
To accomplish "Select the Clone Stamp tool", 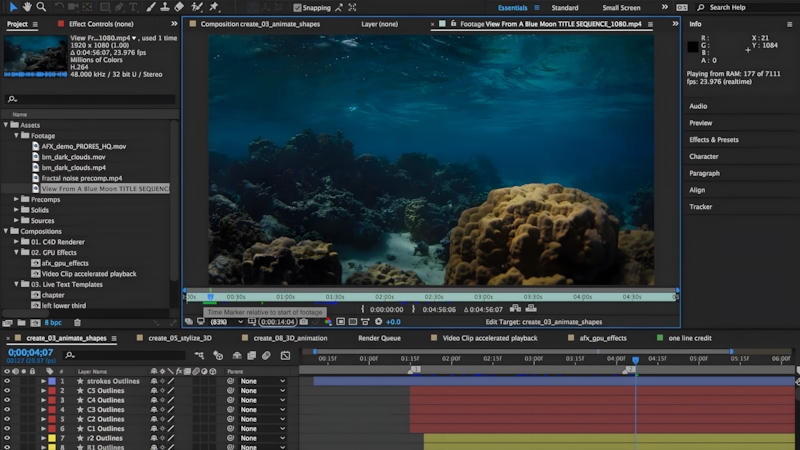I will pyautogui.click(x=165, y=7).
